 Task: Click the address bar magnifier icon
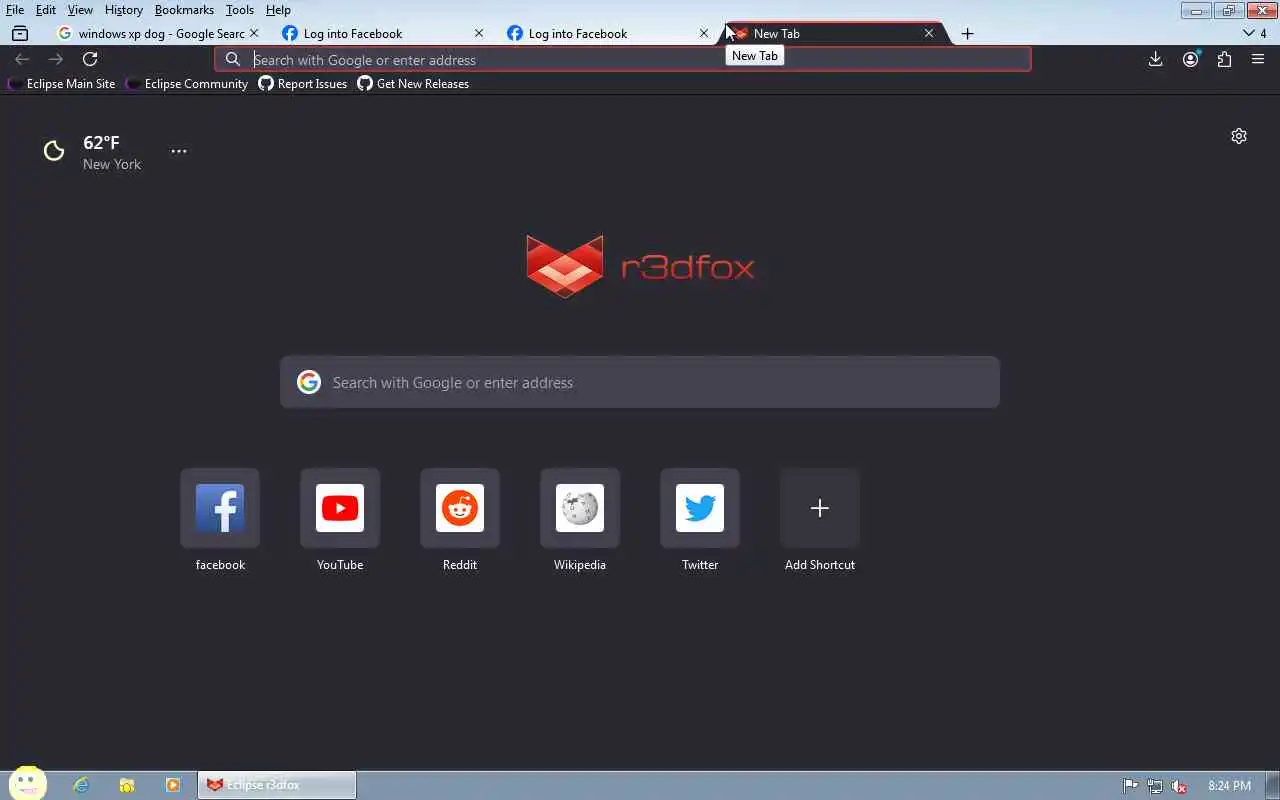point(233,60)
